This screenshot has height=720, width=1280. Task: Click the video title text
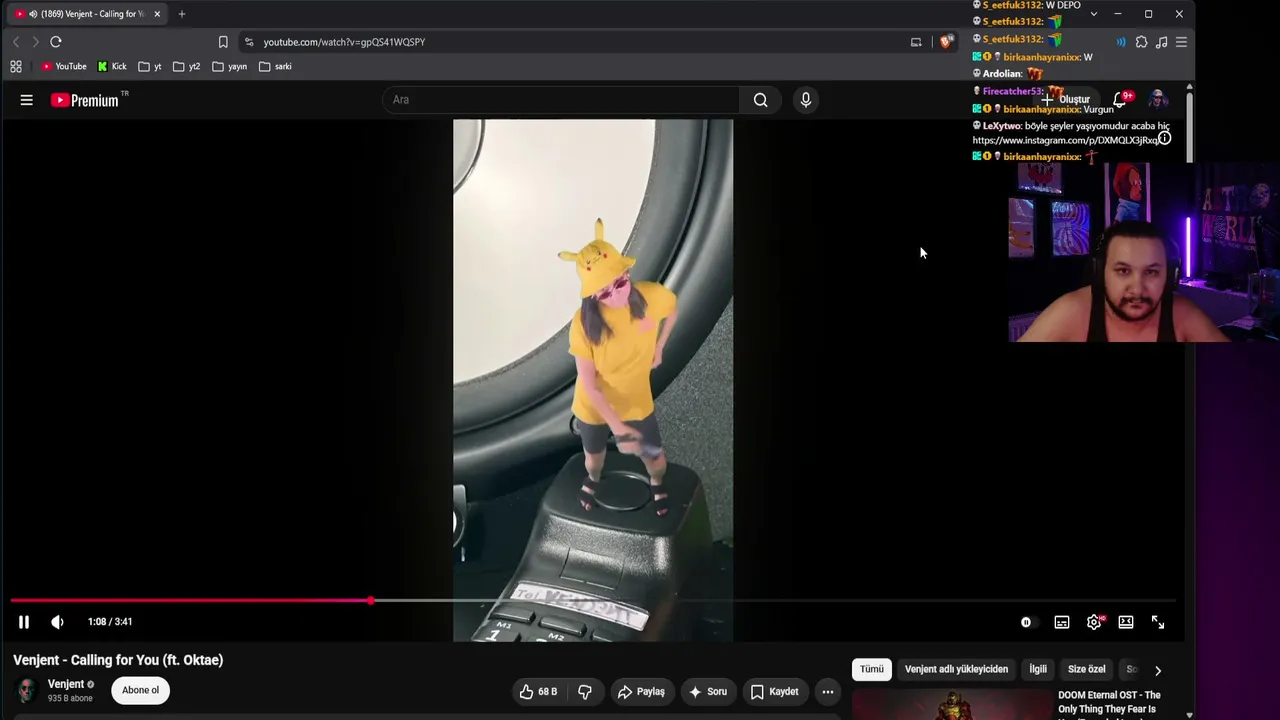pyautogui.click(x=118, y=660)
